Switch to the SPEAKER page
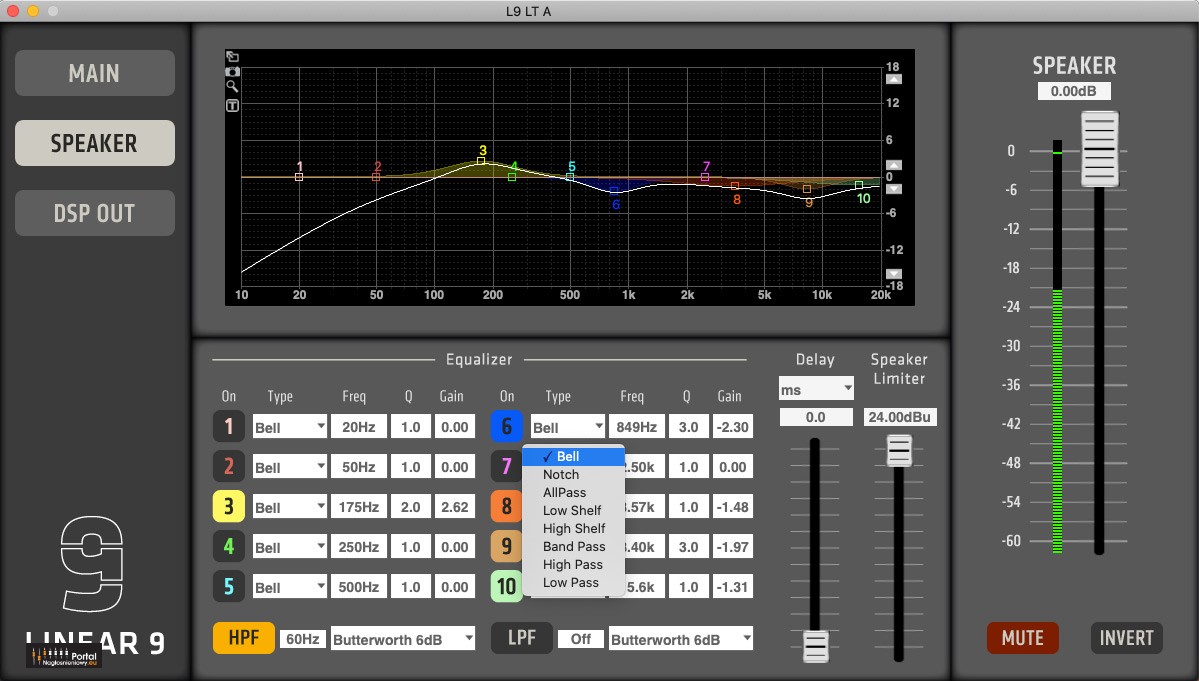 tap(95, 143)
